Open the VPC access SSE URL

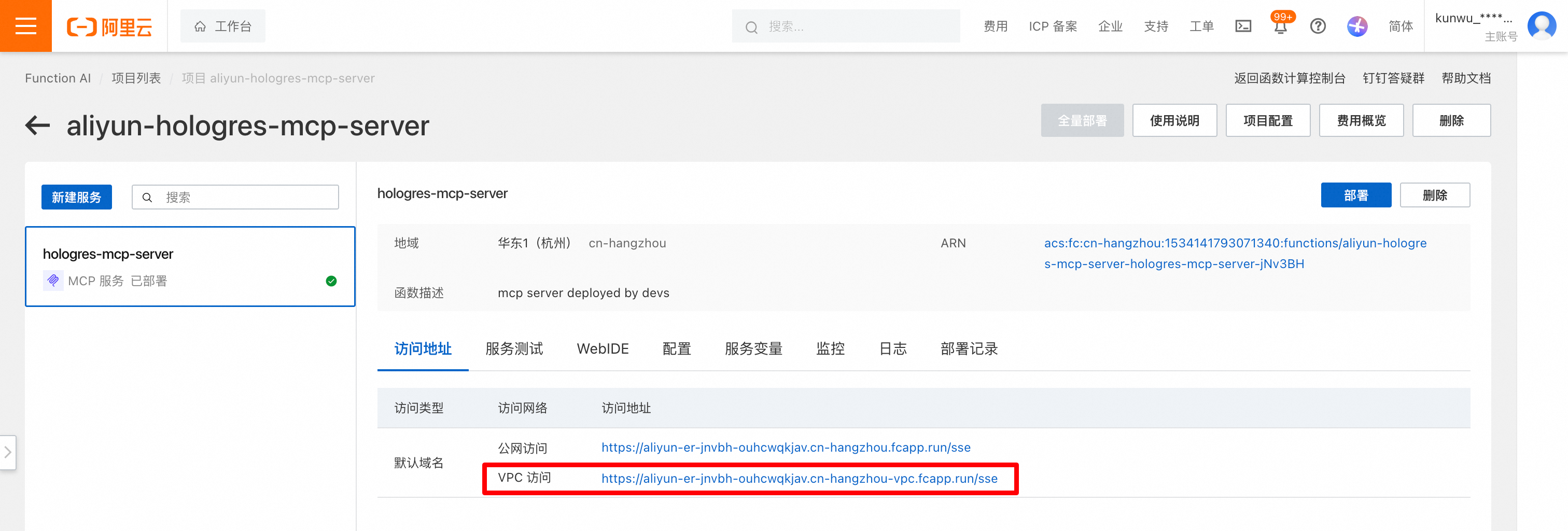pos(799,478)
